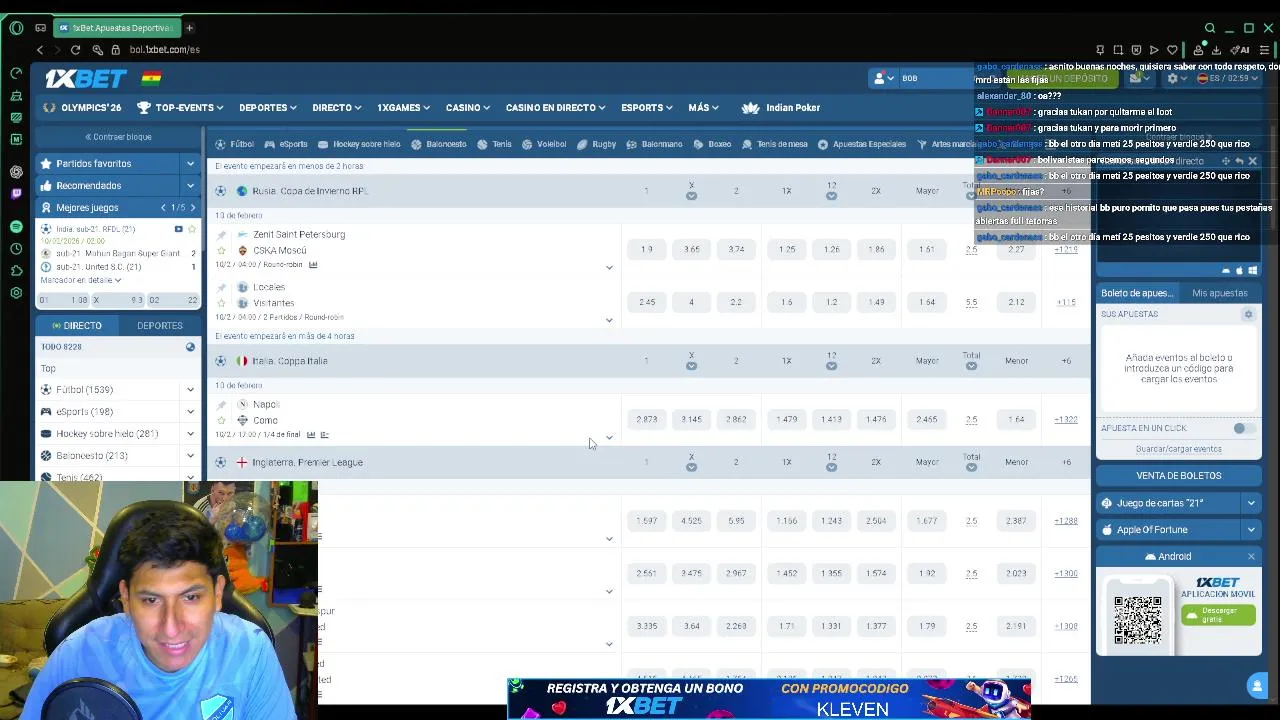Go to next Mejores juegos slide
Image resolution: width=1280 pixels, height=720 pixels.
(x=193, y=207)
